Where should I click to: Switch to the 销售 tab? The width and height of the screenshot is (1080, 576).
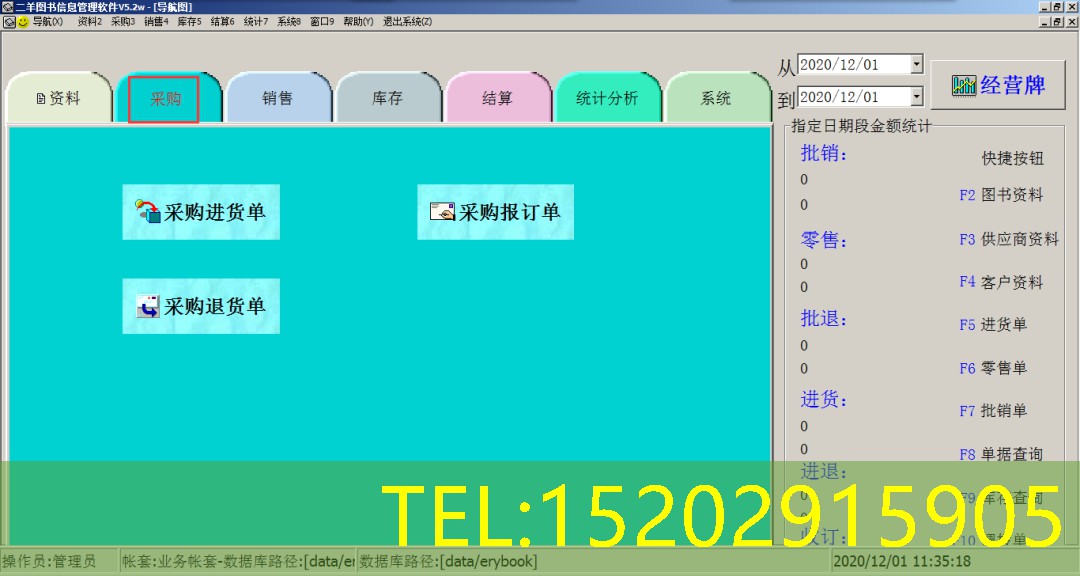277,98
